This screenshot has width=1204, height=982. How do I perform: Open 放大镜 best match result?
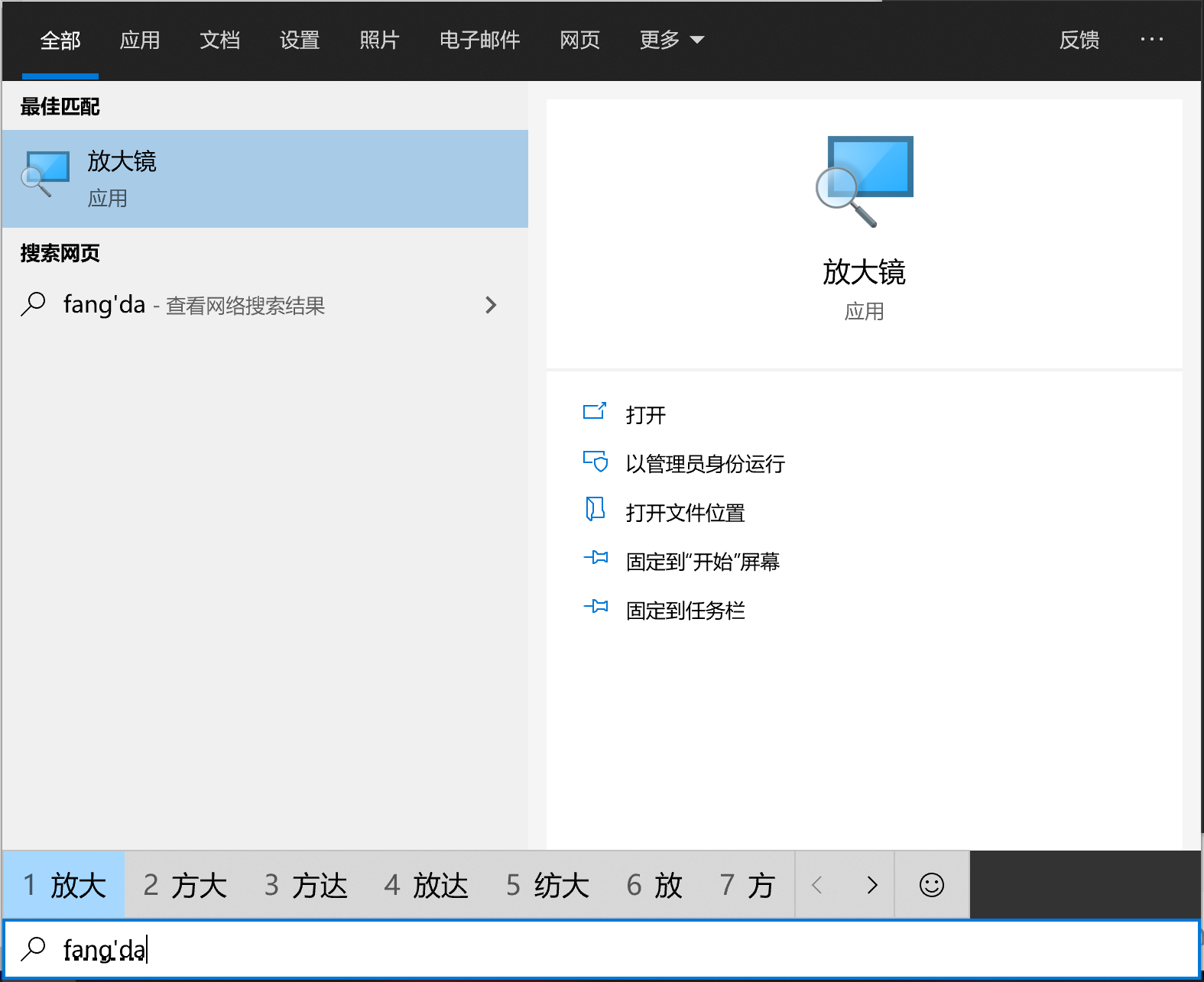[264, 179]
